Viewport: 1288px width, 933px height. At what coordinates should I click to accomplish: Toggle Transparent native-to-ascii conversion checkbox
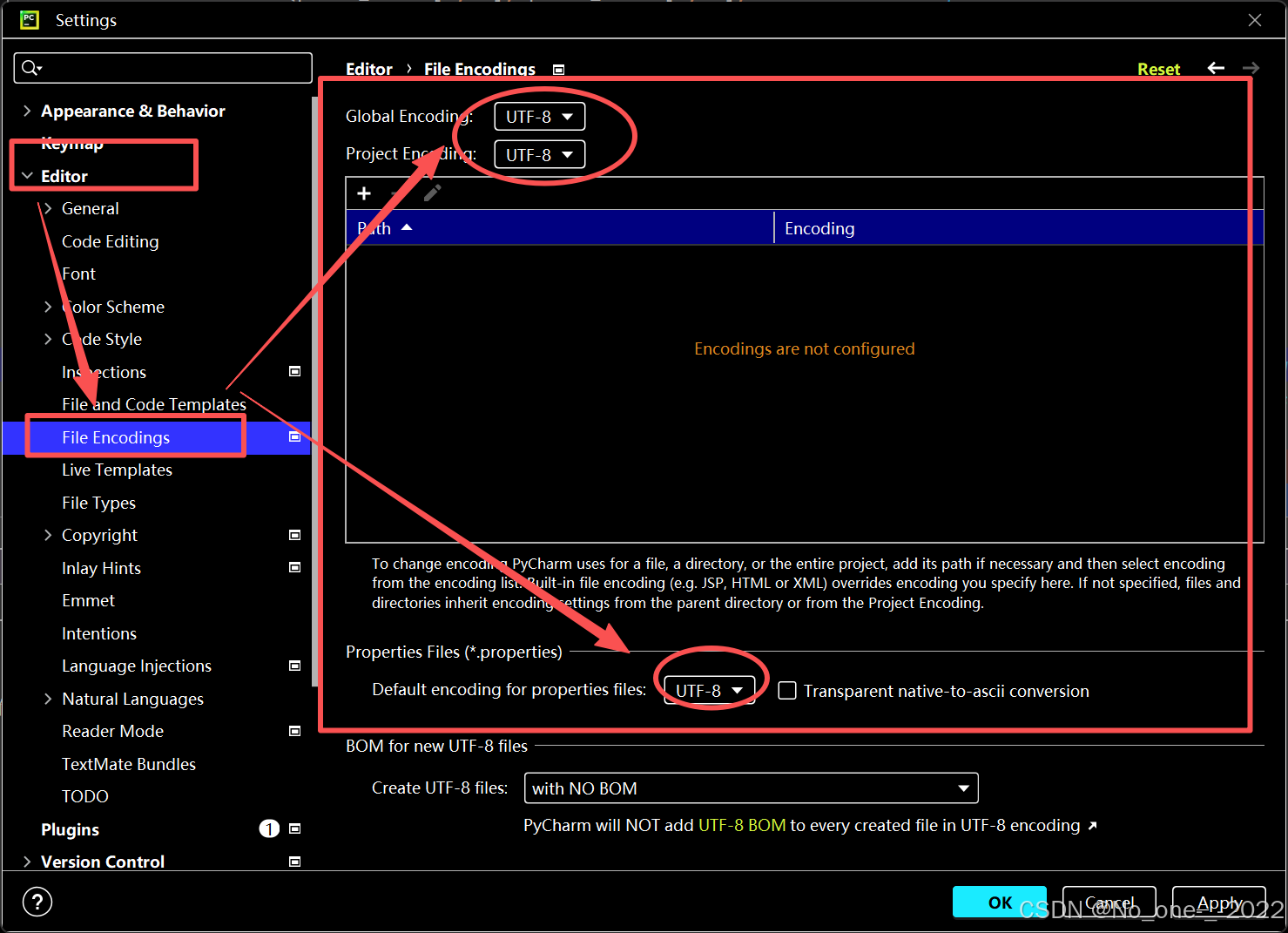pos(787,691)
